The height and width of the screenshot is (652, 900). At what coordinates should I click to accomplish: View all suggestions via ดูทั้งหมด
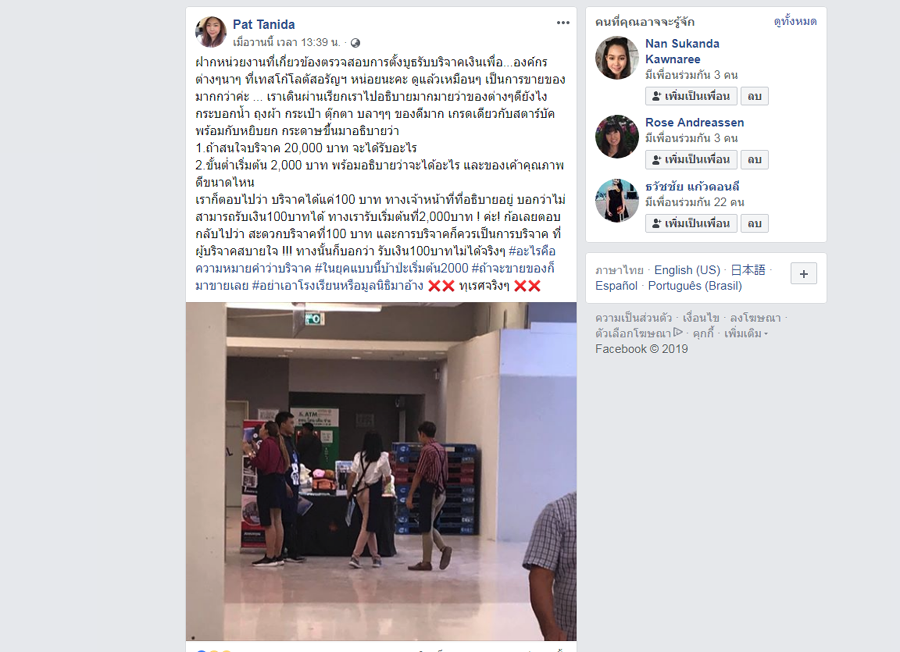(x=795, y=21)
